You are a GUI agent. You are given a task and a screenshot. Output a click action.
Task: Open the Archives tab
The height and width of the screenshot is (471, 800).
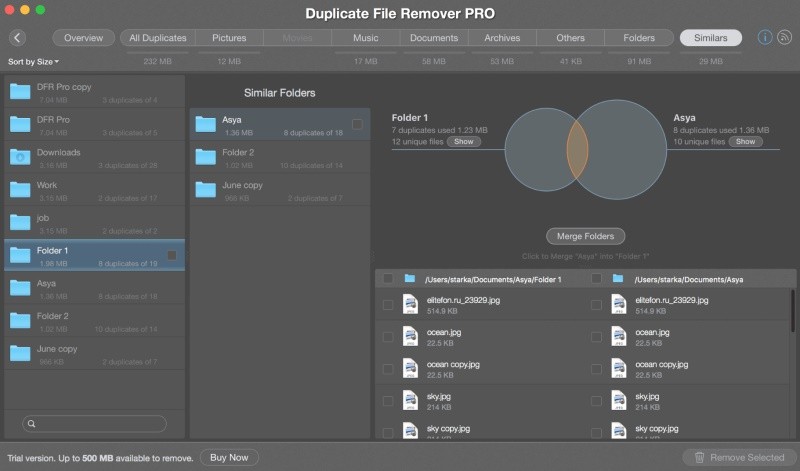coord(502,38)
